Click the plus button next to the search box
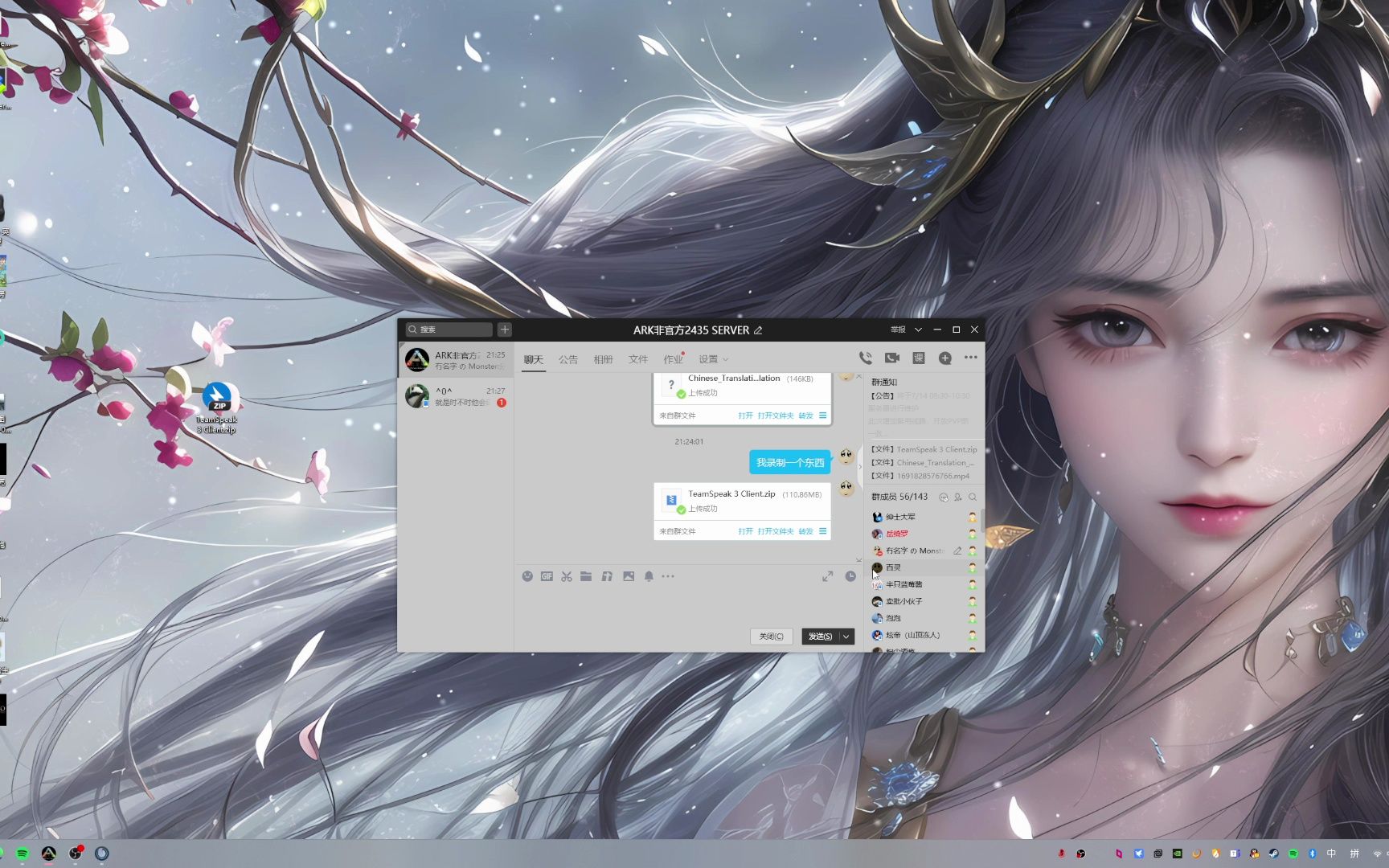The image size is (1389, 868). click(x=505, y=330)
